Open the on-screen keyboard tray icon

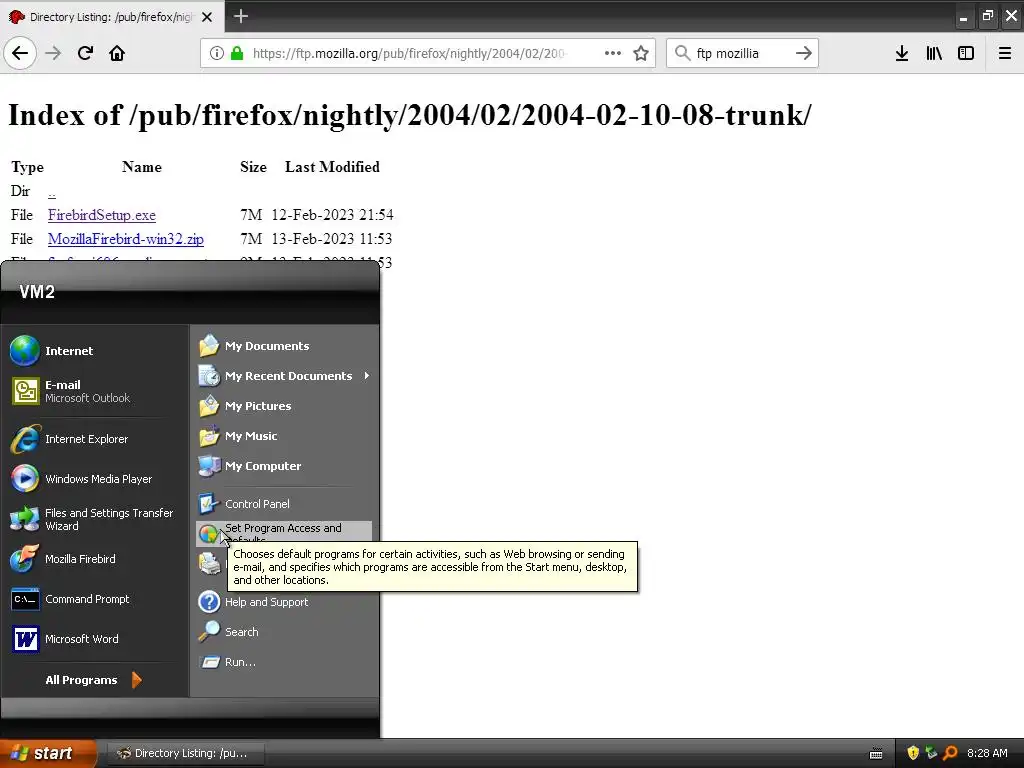(876, 754)
